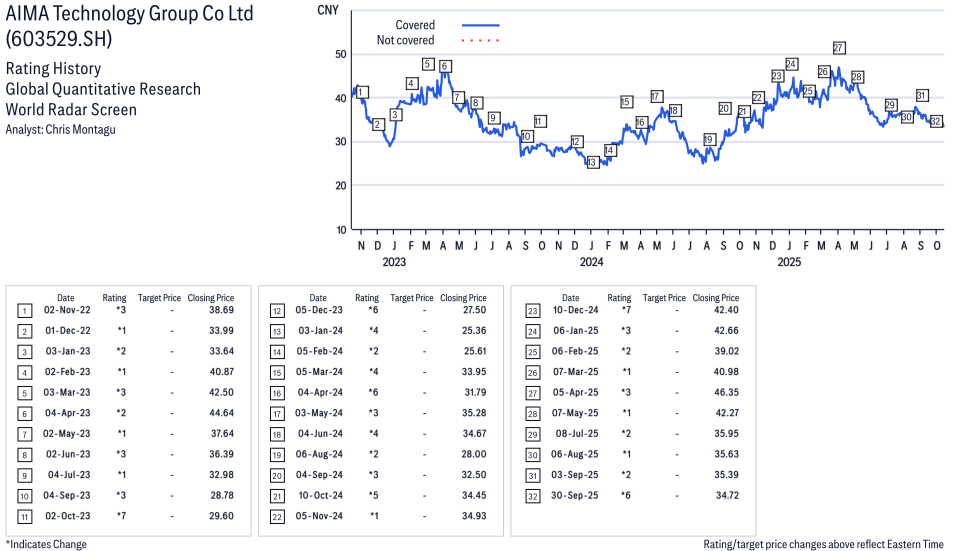Click chart marker 1 at the chart start
The width and height of the screenshot is (955, 551).
click(x=362, y=92)
